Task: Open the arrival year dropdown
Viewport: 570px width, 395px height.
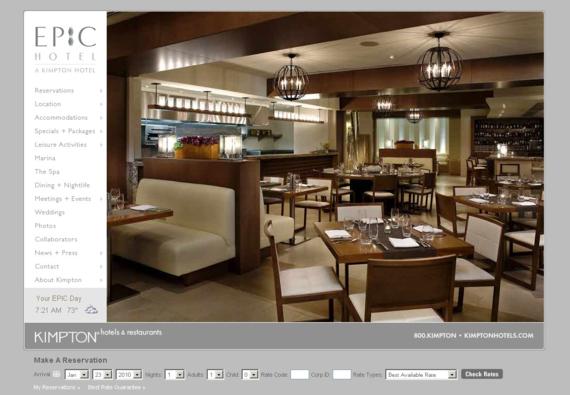Action: (129, 374)
